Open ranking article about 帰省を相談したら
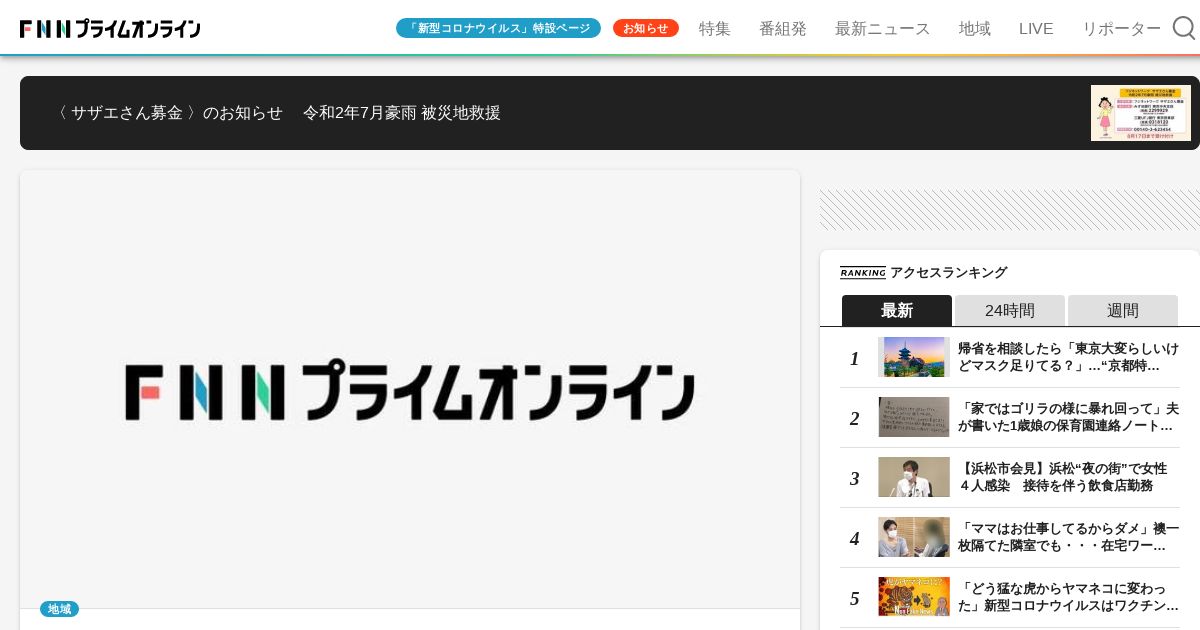This screenshot has height=630, width=1200. [1068, 357]
